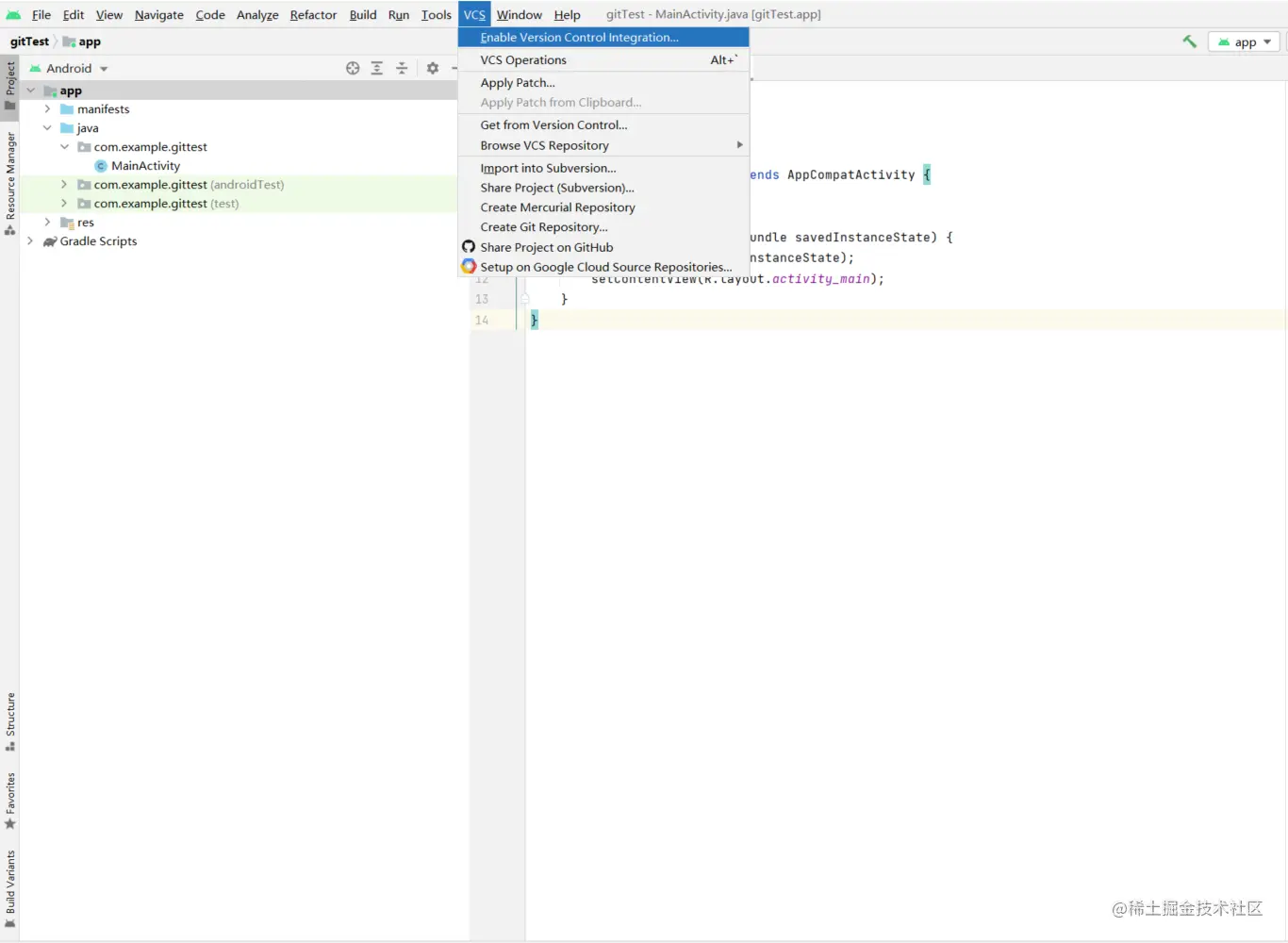Click the java folder icon
1288x943 pixels.
coord(67,128)
